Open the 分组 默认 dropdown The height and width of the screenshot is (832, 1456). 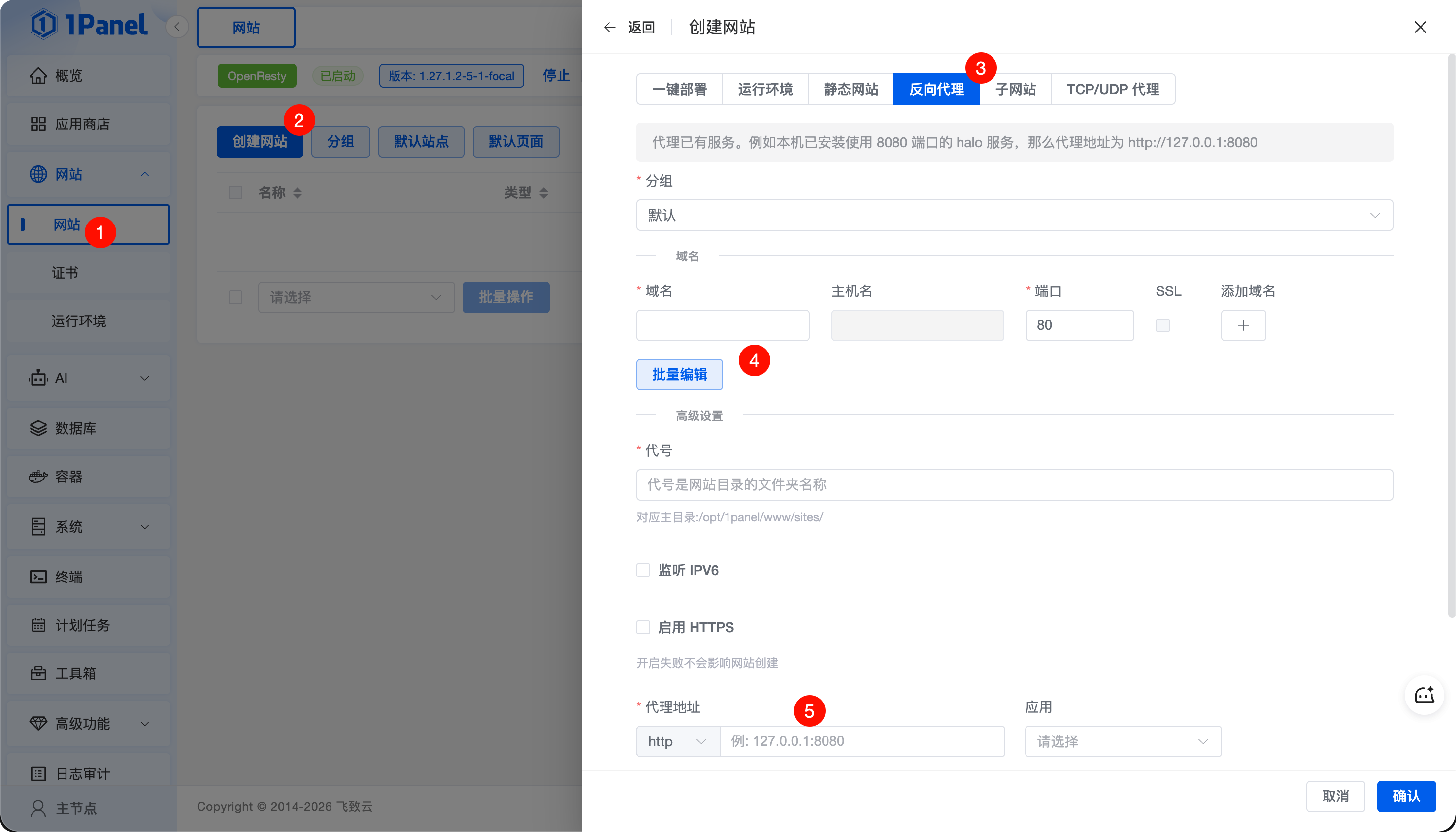point(1014,215)
